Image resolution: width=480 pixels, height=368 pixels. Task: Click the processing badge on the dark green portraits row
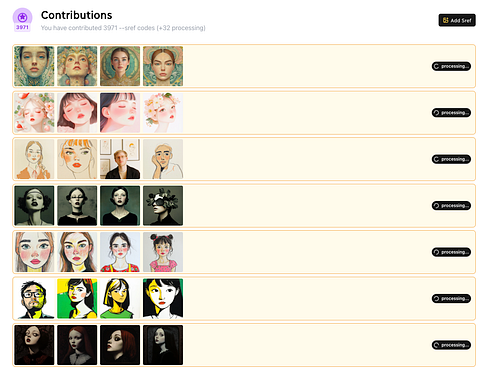[451, 206]
